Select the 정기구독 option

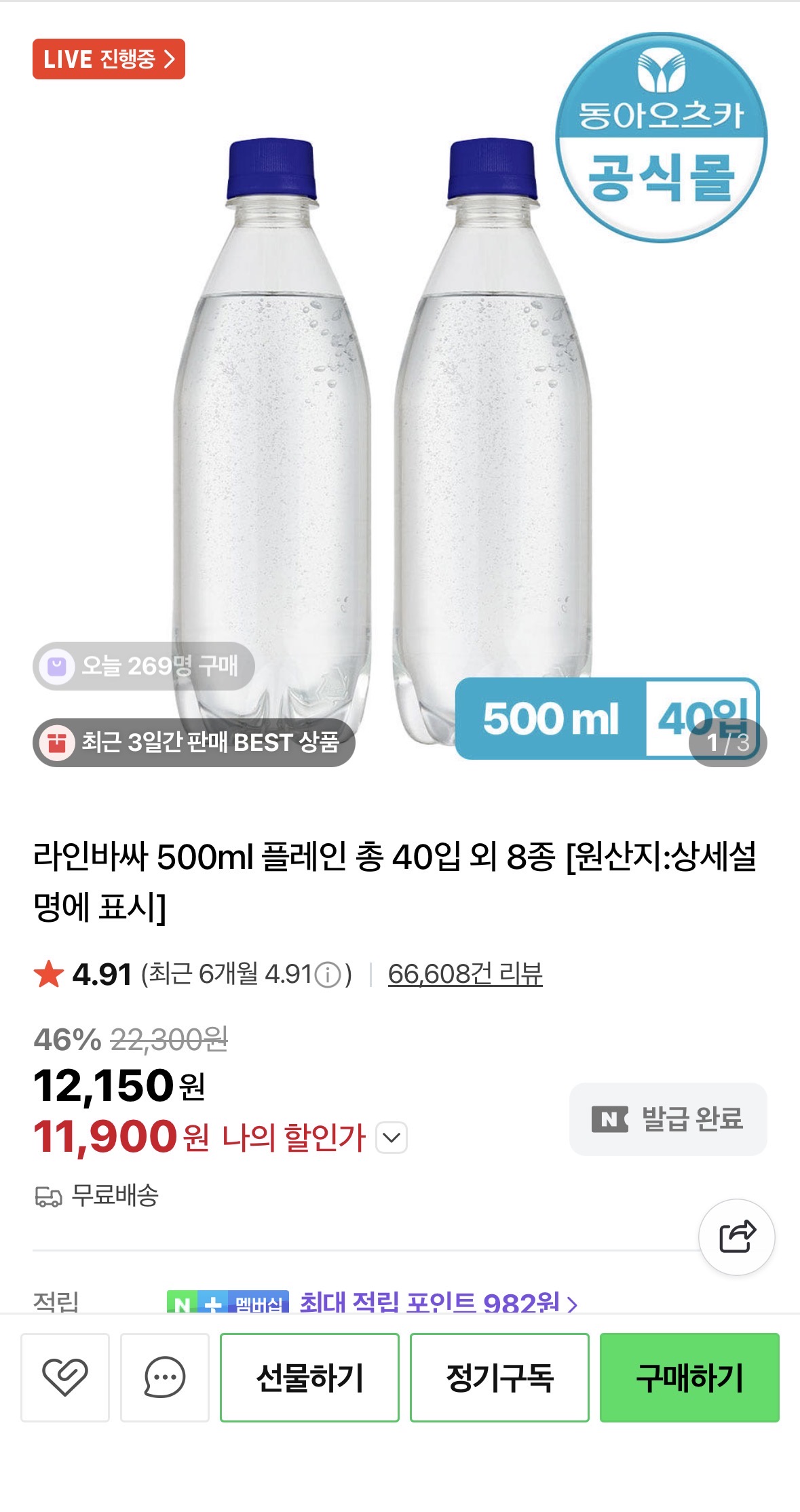(499, 1376)
